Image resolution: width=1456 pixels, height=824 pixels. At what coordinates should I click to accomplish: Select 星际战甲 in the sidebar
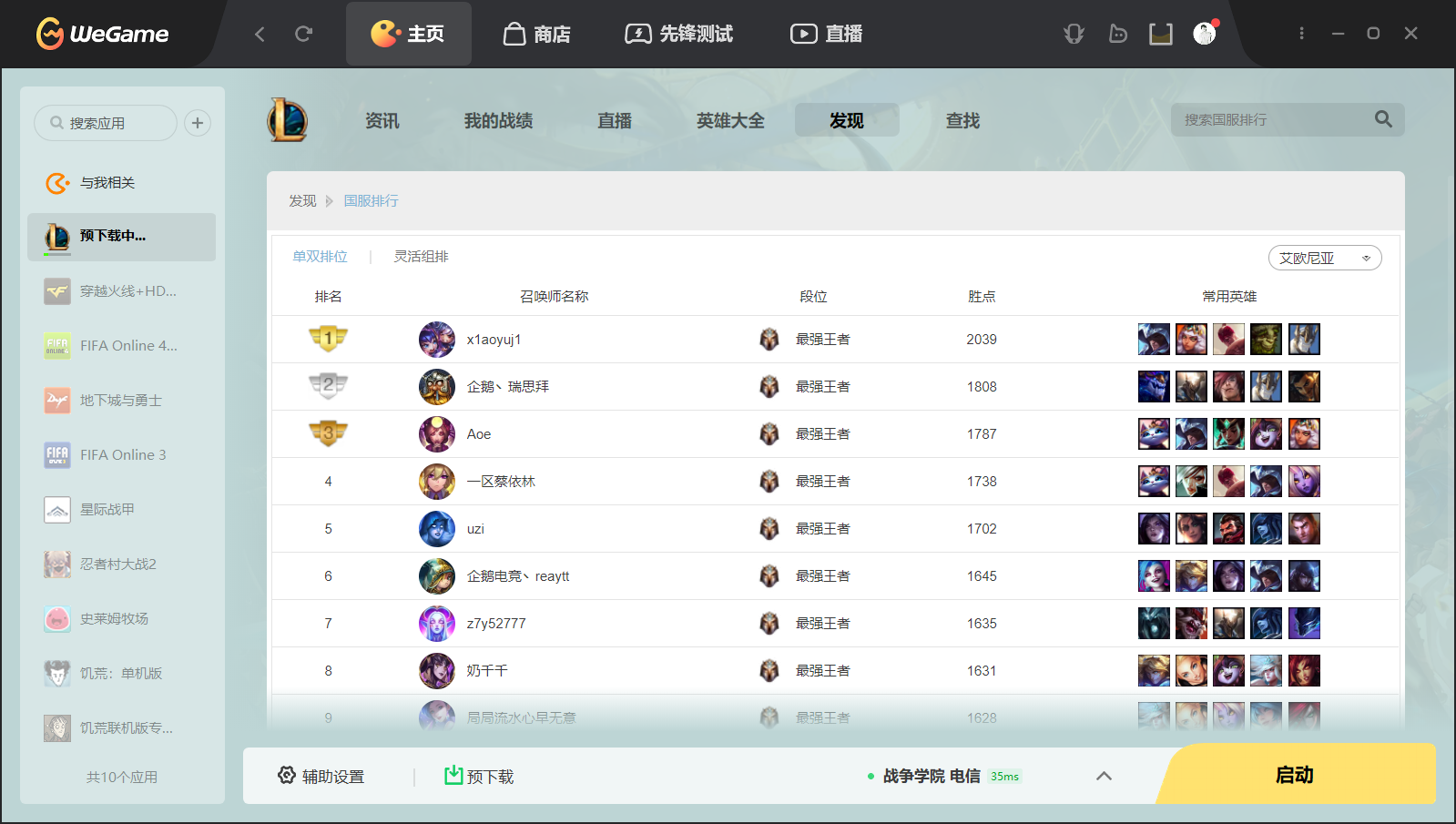[121, 510]
